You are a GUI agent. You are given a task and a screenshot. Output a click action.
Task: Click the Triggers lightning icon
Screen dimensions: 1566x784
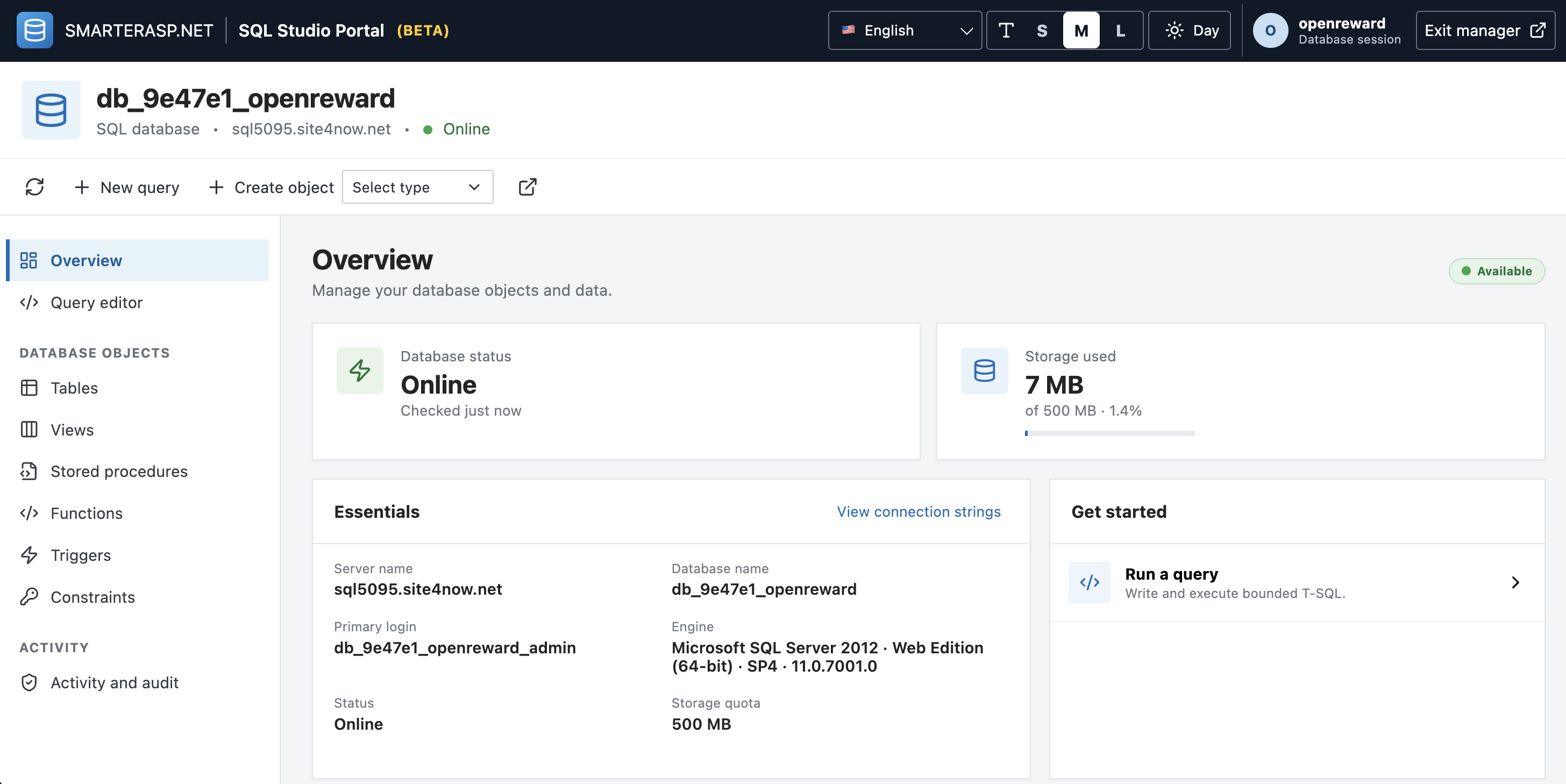[x=29, y=555]
